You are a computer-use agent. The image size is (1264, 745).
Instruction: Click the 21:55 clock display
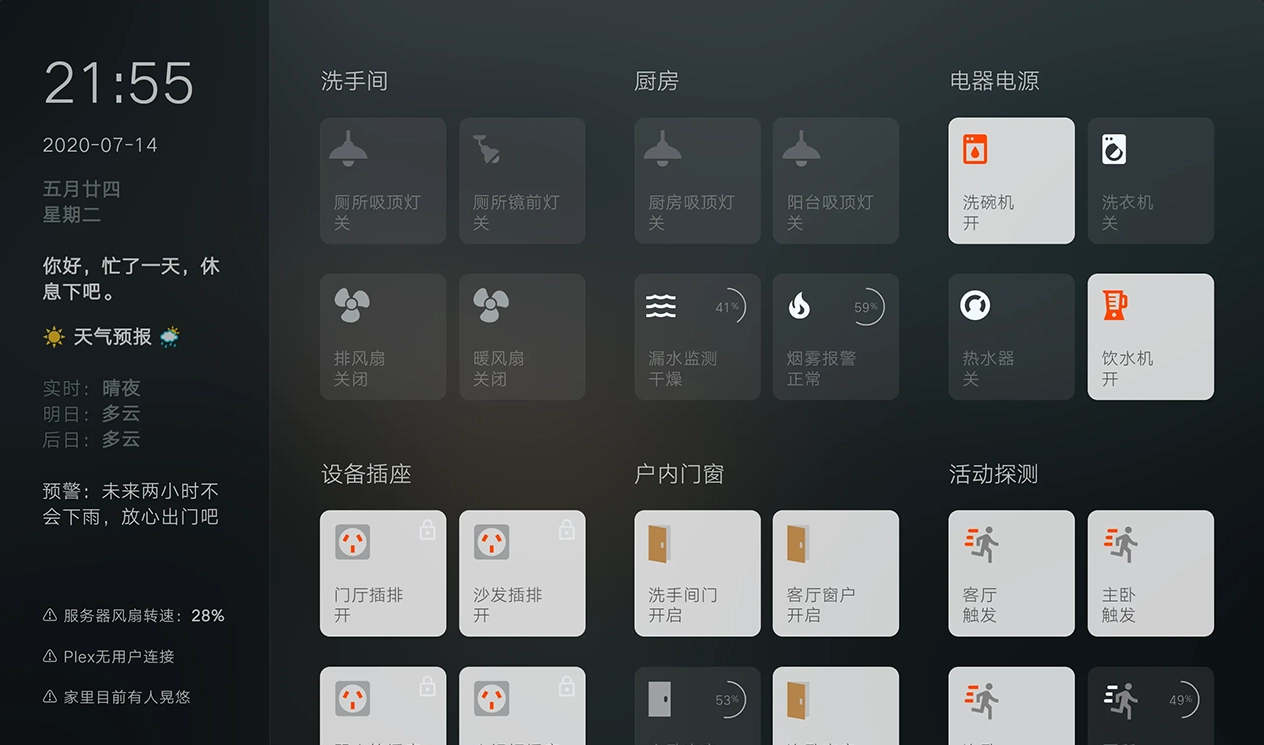coord(118,83)
